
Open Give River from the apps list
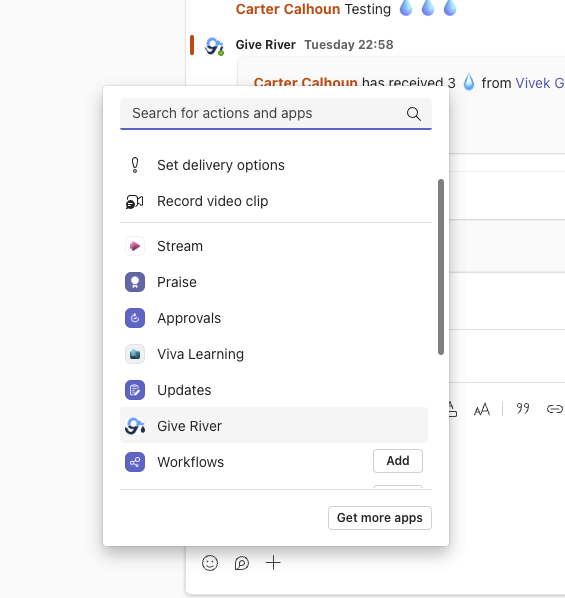pyautogui.click(x=274, y=426)
